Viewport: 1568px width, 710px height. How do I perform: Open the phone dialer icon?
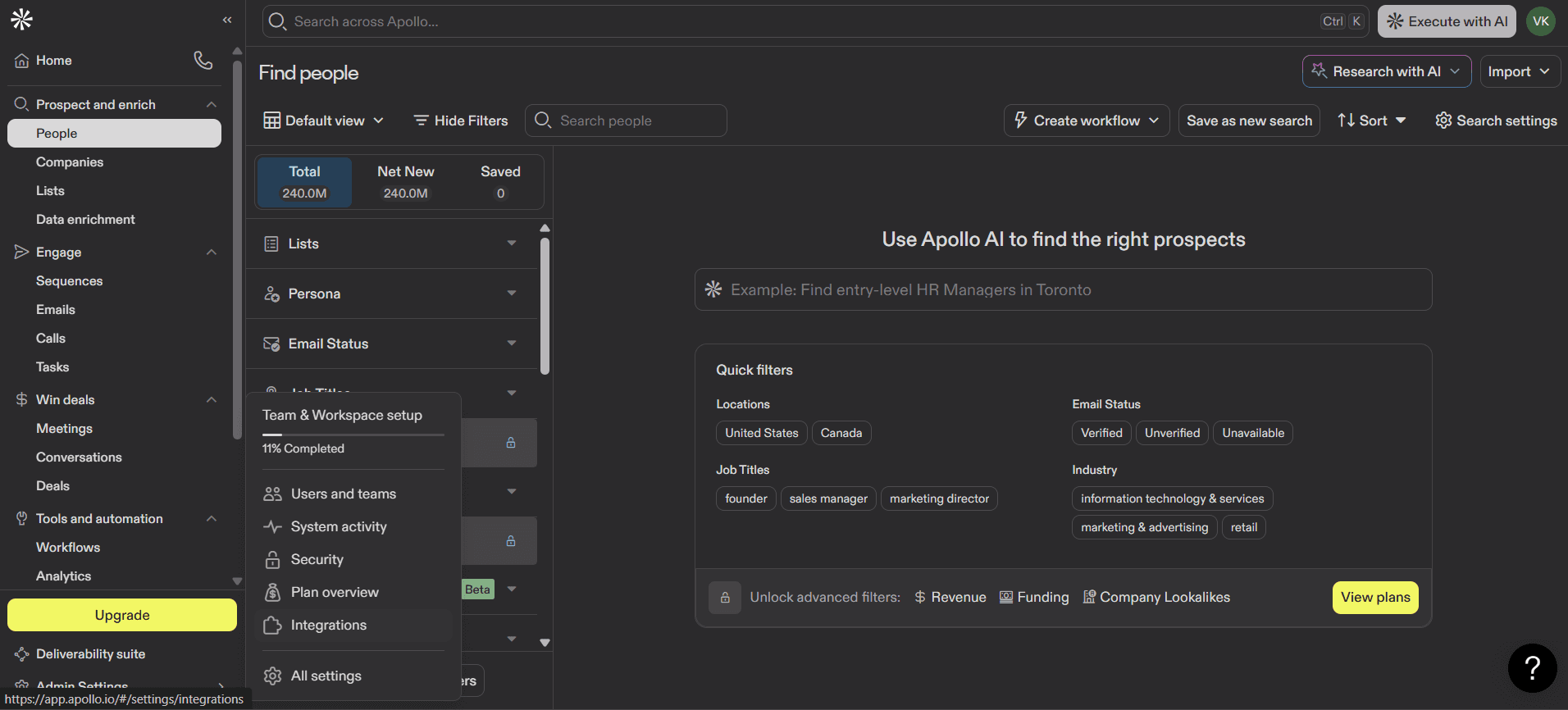tap(203, 60)
